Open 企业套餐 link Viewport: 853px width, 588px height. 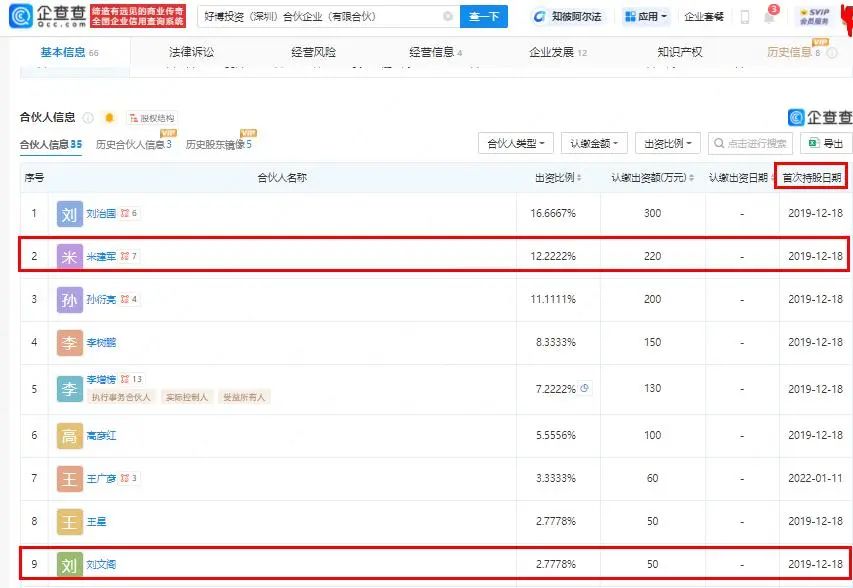coord(704,17)
